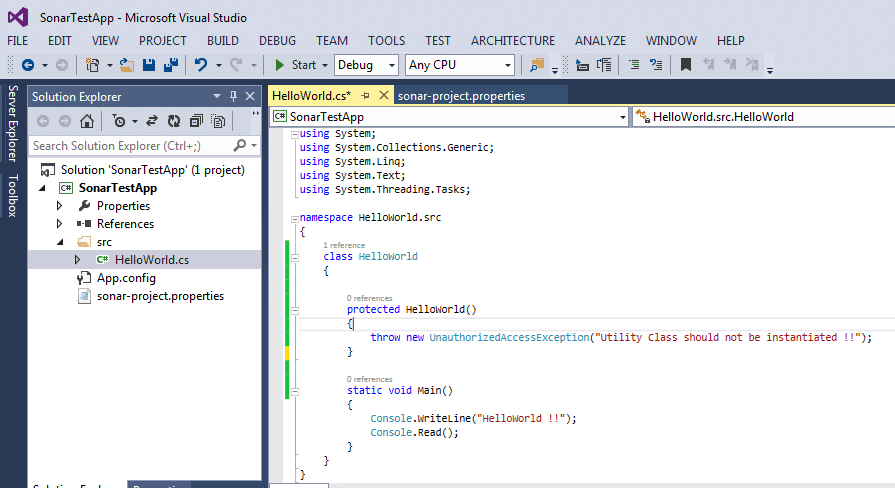Screen dimensions: 895x488
Task: Open the HelloWorld.src.HelloWorld type dropdown
Action: click(x=764, y=116)
